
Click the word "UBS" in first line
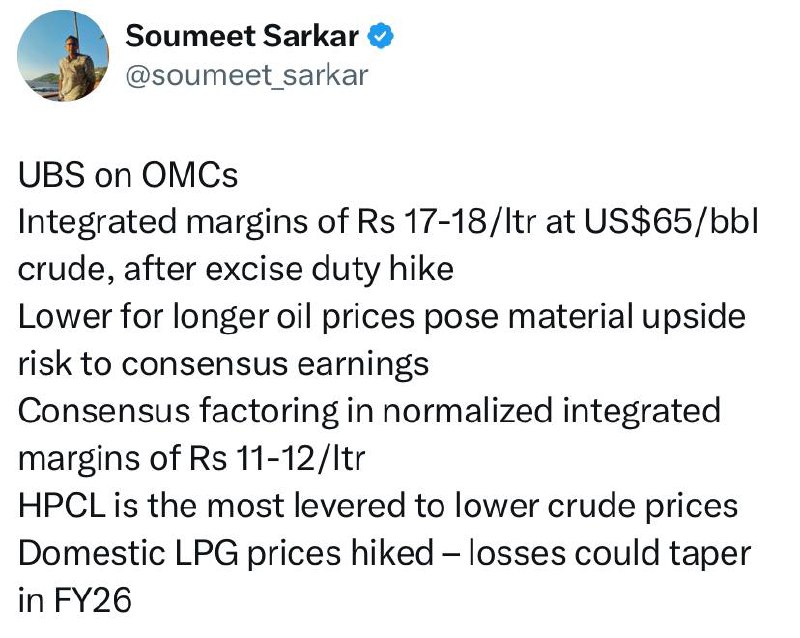tap(51, 175)
